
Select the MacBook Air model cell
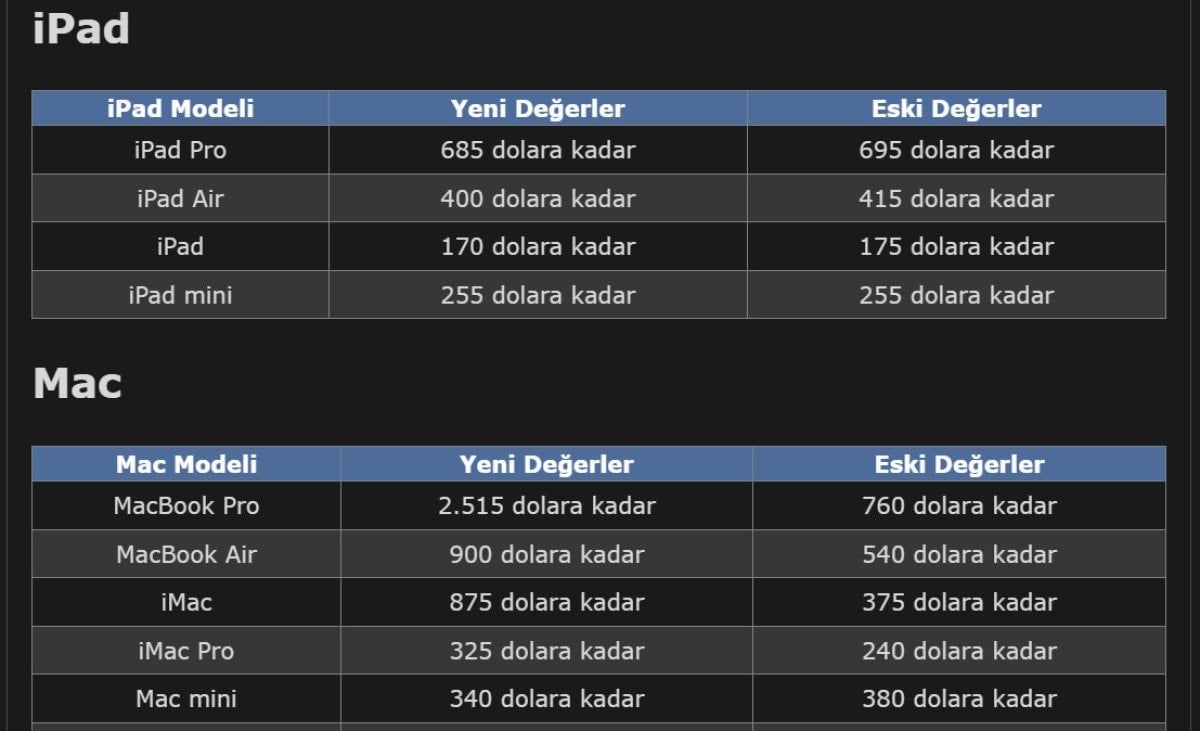pyautogui.click(x=186, y=554)
